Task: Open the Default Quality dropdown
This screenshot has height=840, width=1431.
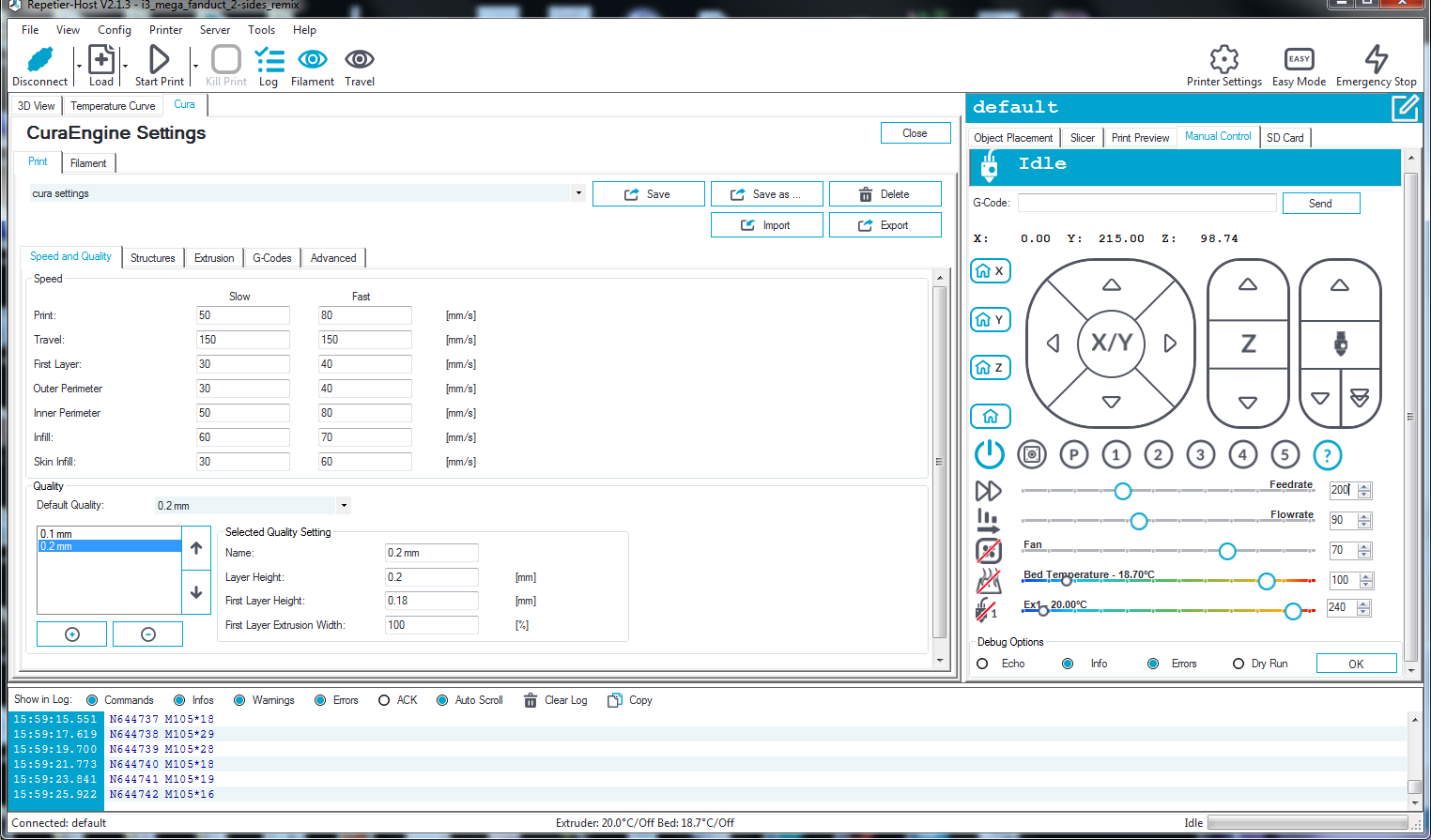Action: 344,505
